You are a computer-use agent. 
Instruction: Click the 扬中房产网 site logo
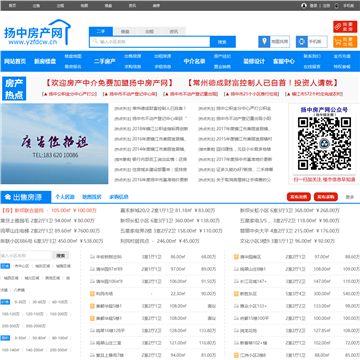coord(37,32)
